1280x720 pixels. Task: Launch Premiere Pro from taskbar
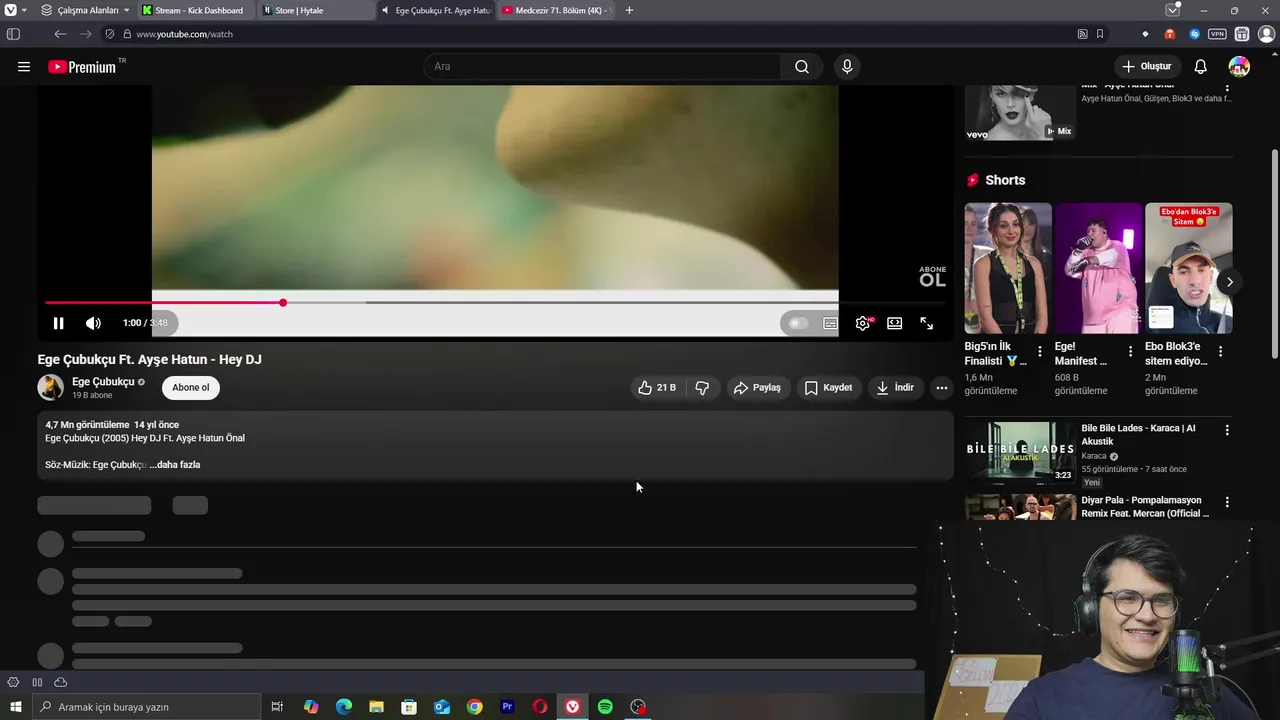507,707
